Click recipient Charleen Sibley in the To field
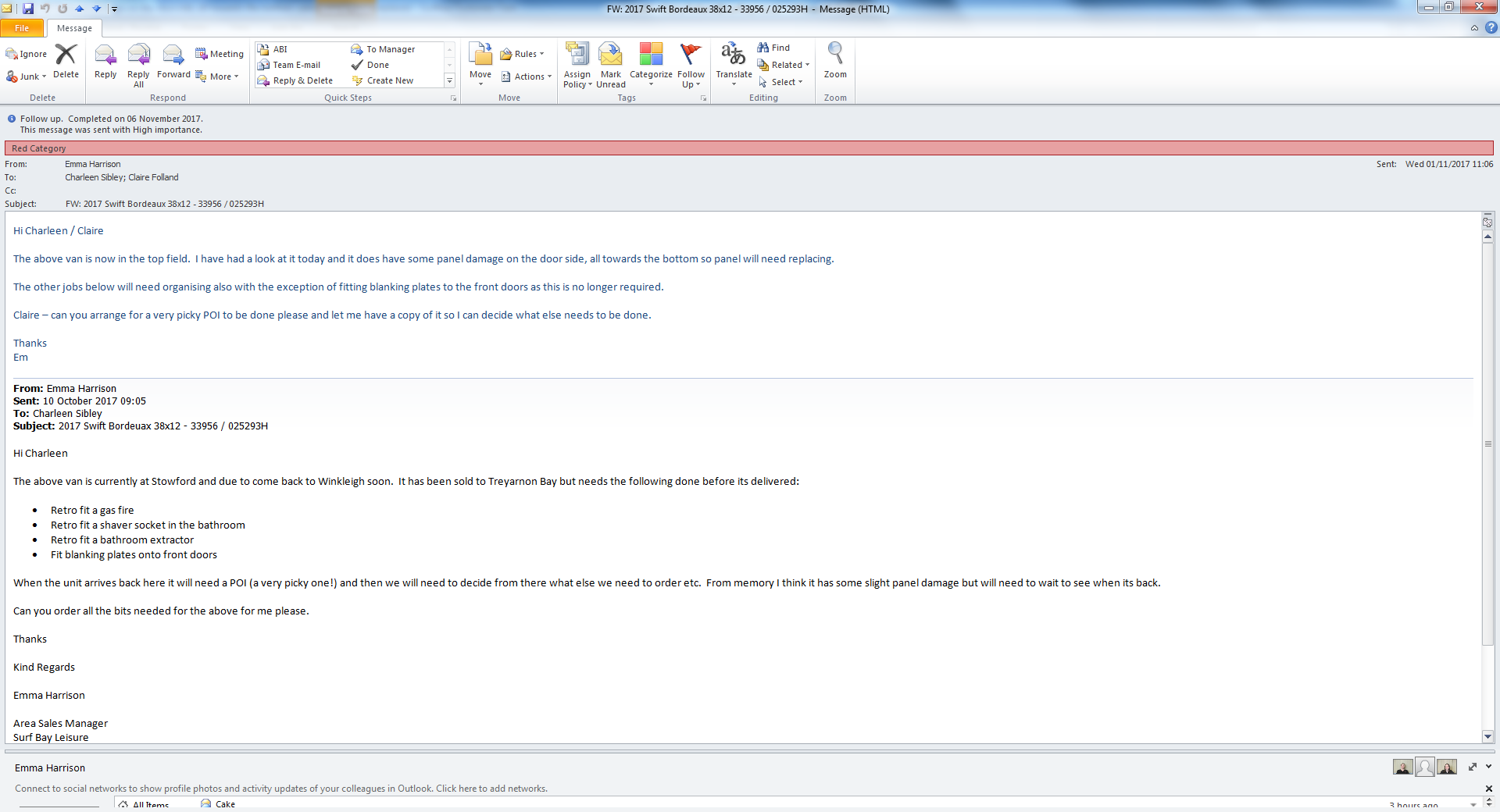Screen dimensions: 1500x812 [x=94, y=177]
